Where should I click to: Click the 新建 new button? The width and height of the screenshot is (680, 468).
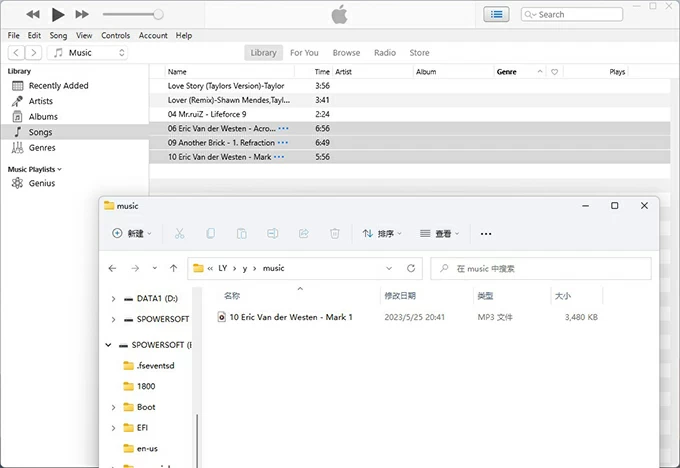[132, 233]
